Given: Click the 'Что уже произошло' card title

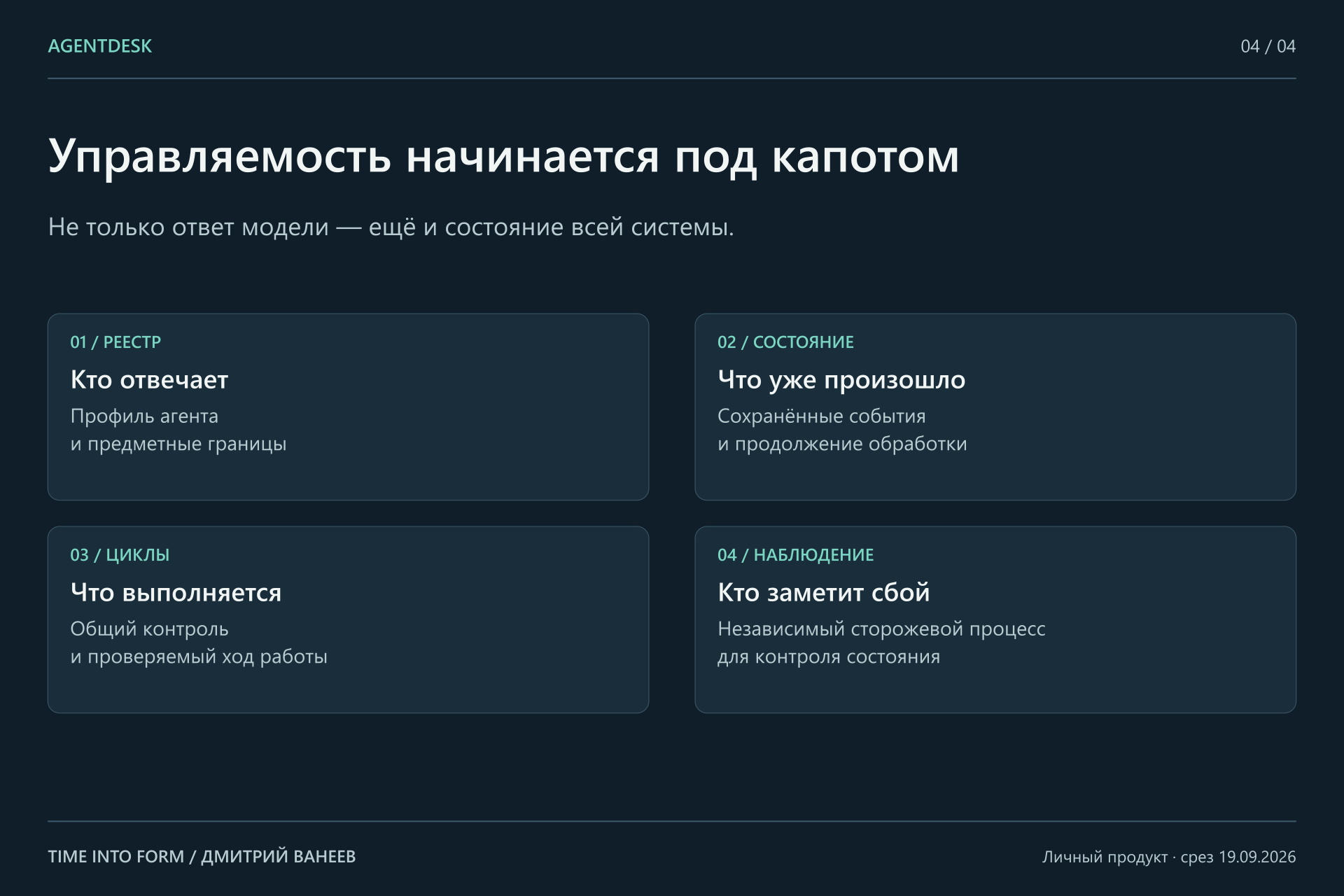Looking at the screenshot, I should coord(841,380).
